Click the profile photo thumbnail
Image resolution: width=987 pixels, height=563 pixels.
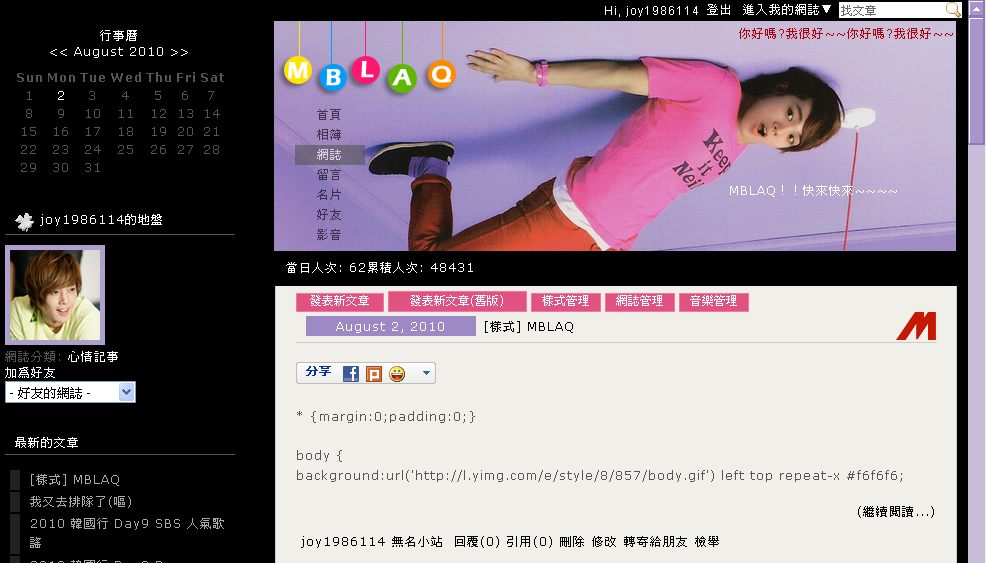click(x=55, y=295)
